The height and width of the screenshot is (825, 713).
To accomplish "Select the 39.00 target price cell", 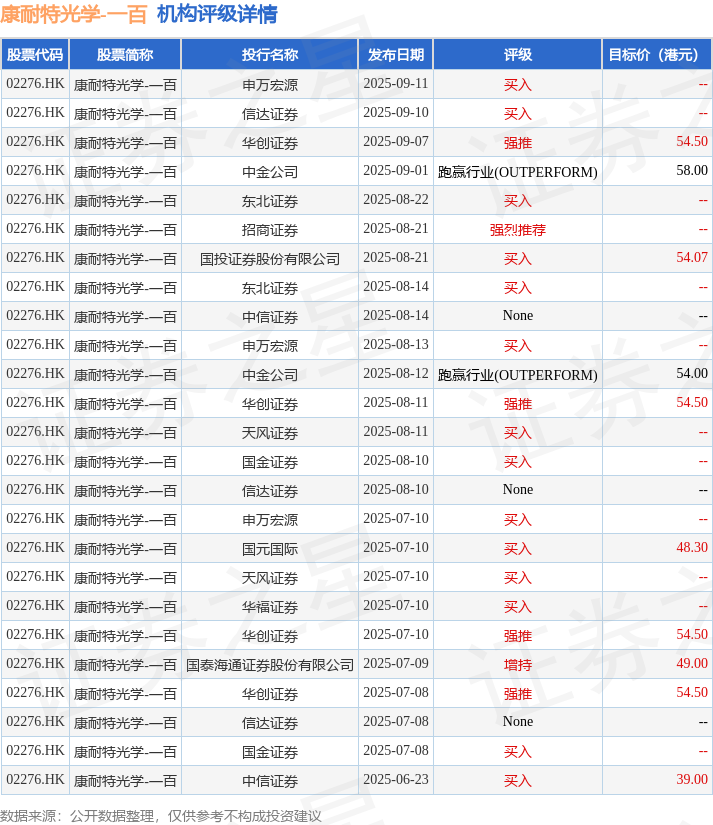I will pyautogui.click(x=691, y=780).
